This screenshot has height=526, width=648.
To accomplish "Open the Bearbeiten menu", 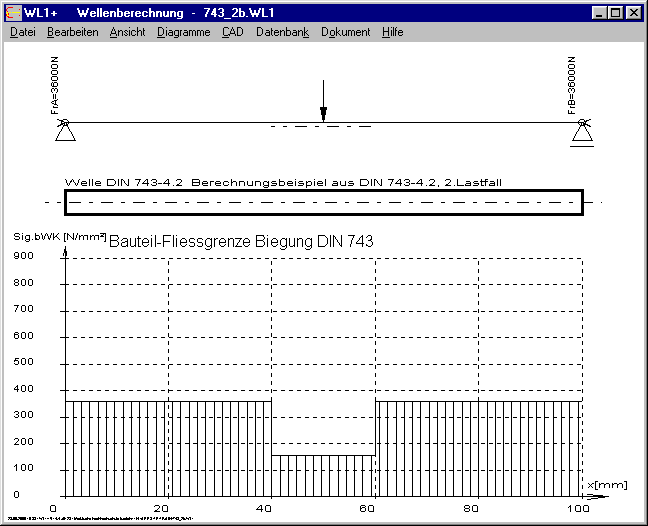I will [72, 32].
